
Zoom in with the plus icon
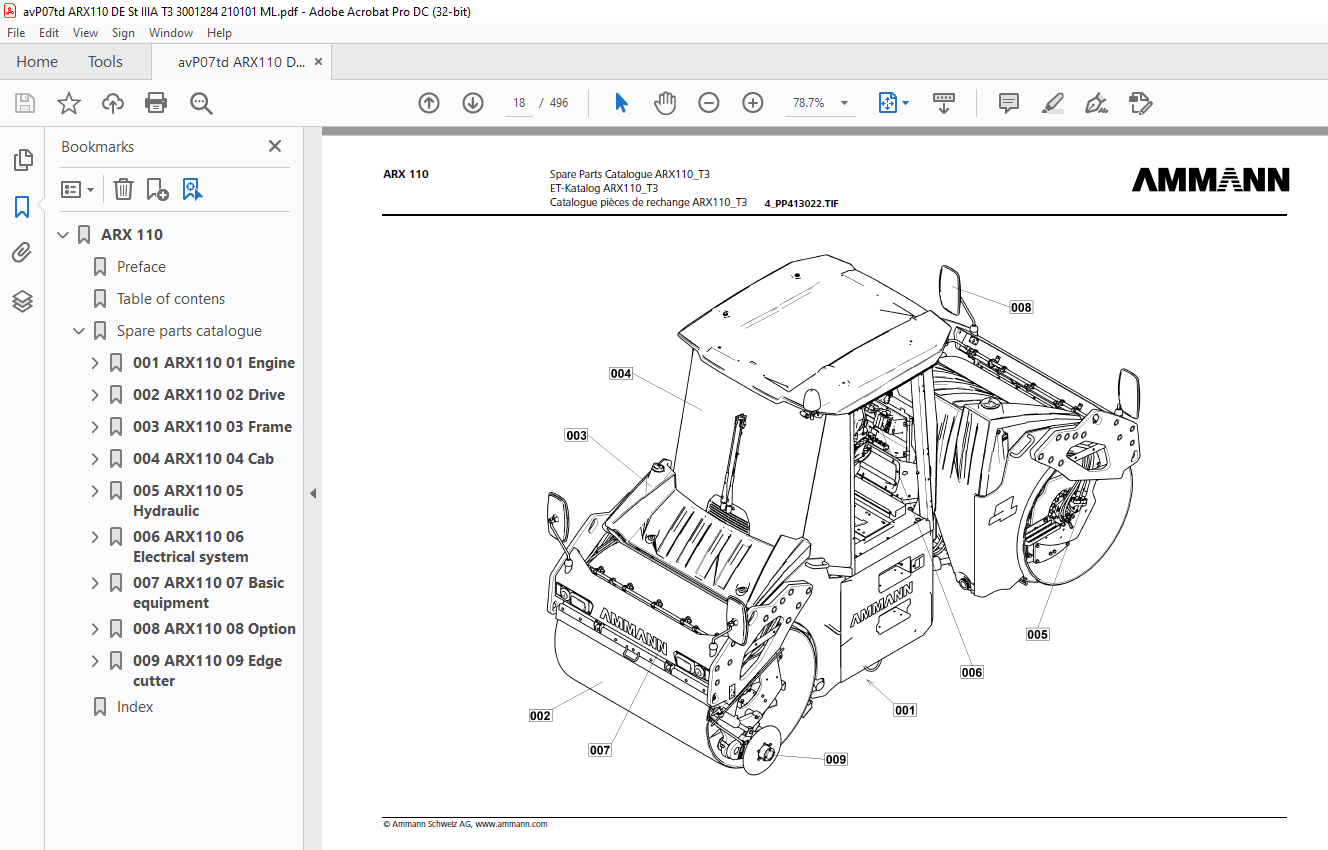(x=753, y=103)
